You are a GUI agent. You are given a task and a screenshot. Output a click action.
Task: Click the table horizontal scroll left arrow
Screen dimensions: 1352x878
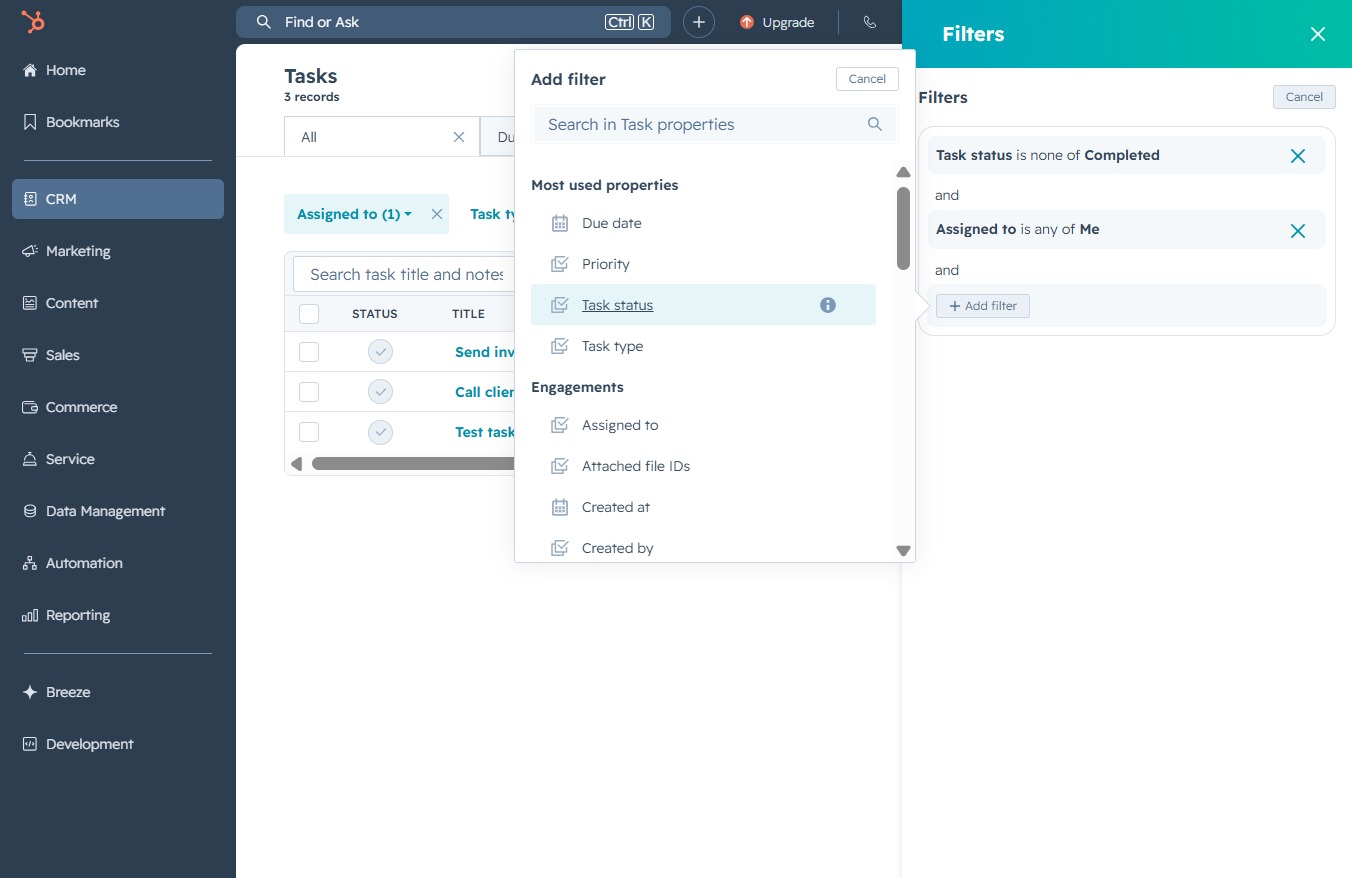point(296,464)
